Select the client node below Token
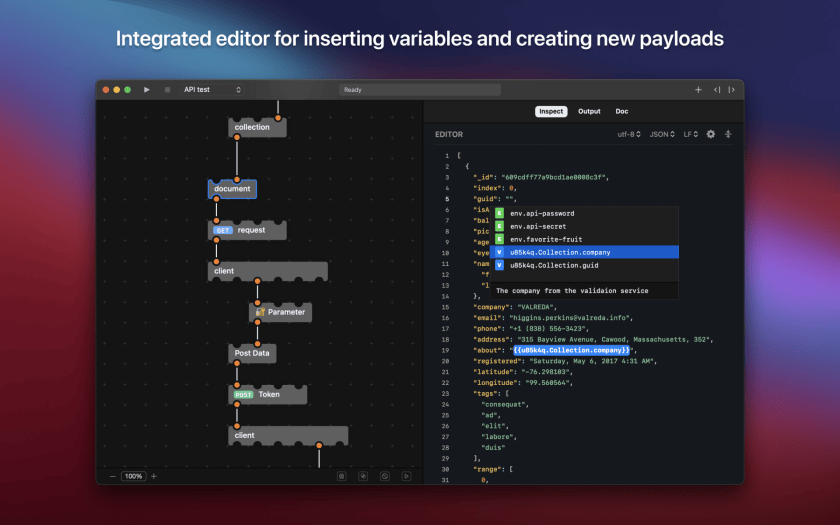The height and width of the screenshot is (525, 840). (x=288, y=436)
